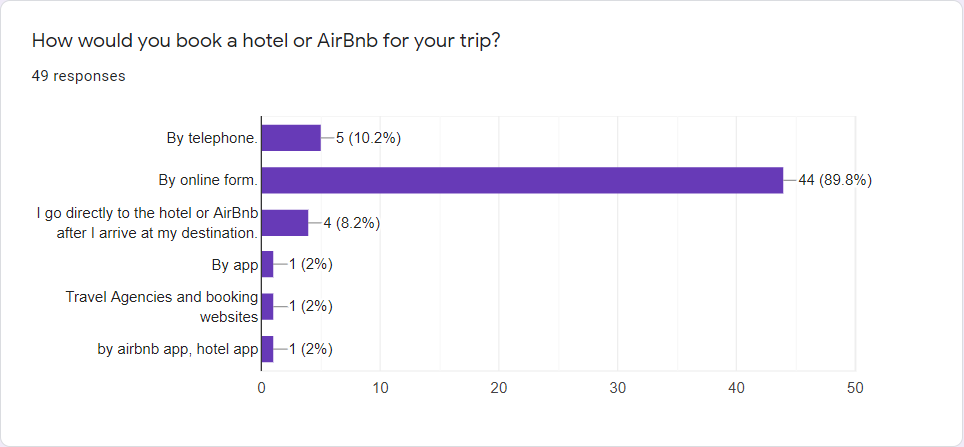Click the 'Travel Agencies and booking websites' label

[162, 307]
